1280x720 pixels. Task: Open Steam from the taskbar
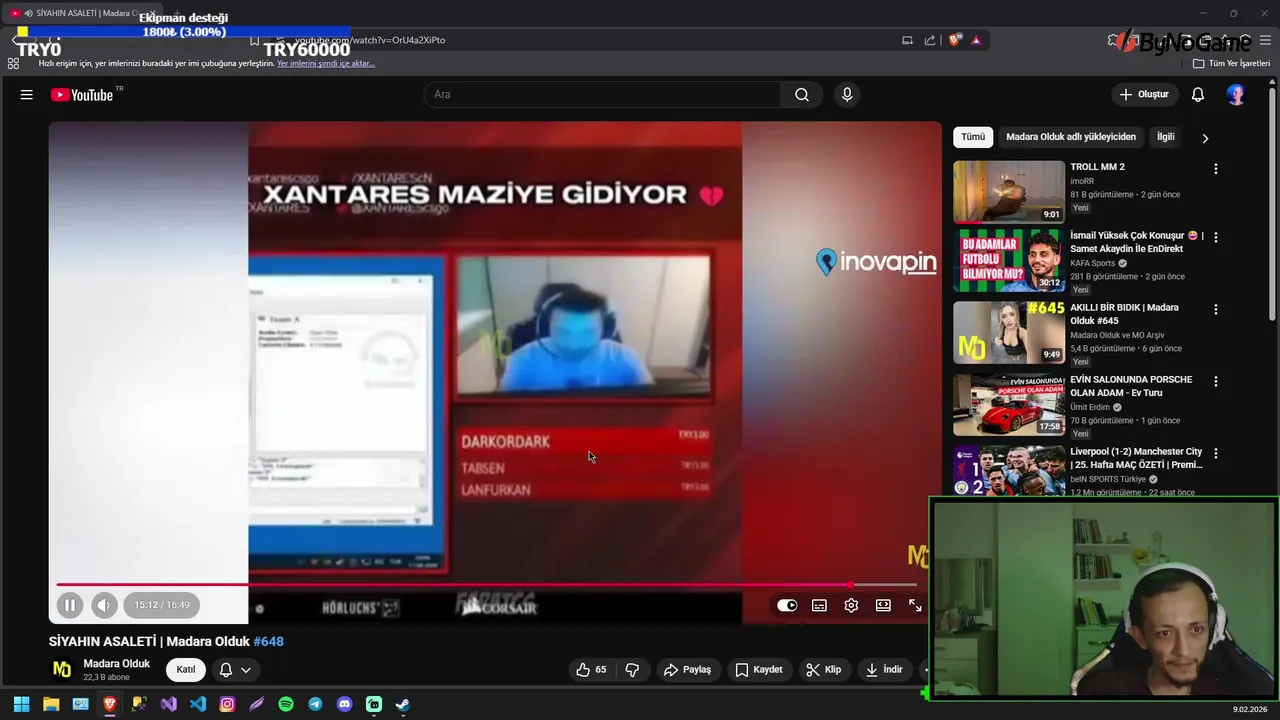coord(403,704)
